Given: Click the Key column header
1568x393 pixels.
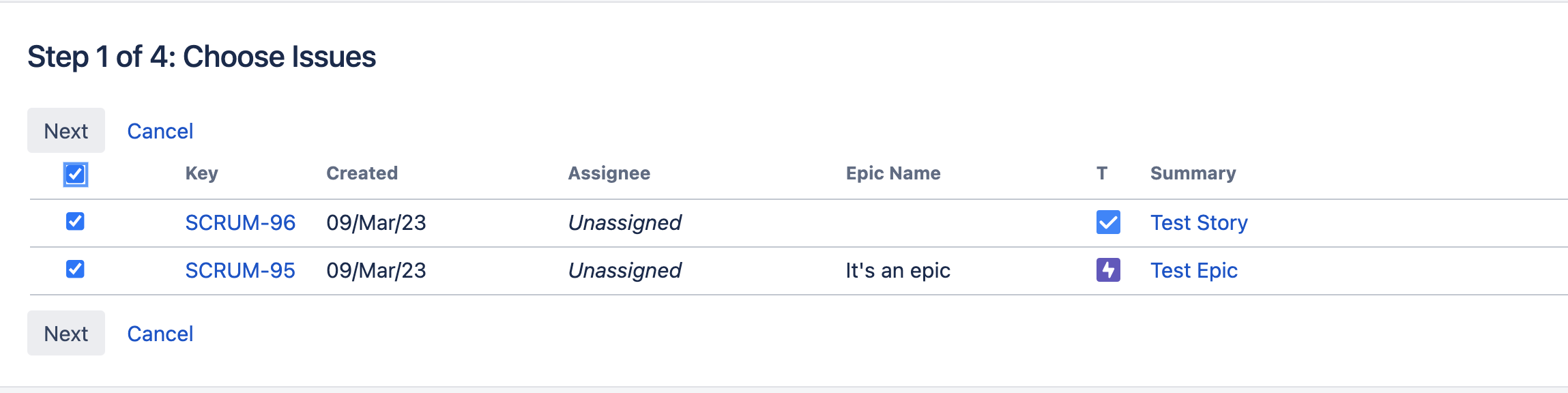Looking at the screenshot, I should coord(201,173).
